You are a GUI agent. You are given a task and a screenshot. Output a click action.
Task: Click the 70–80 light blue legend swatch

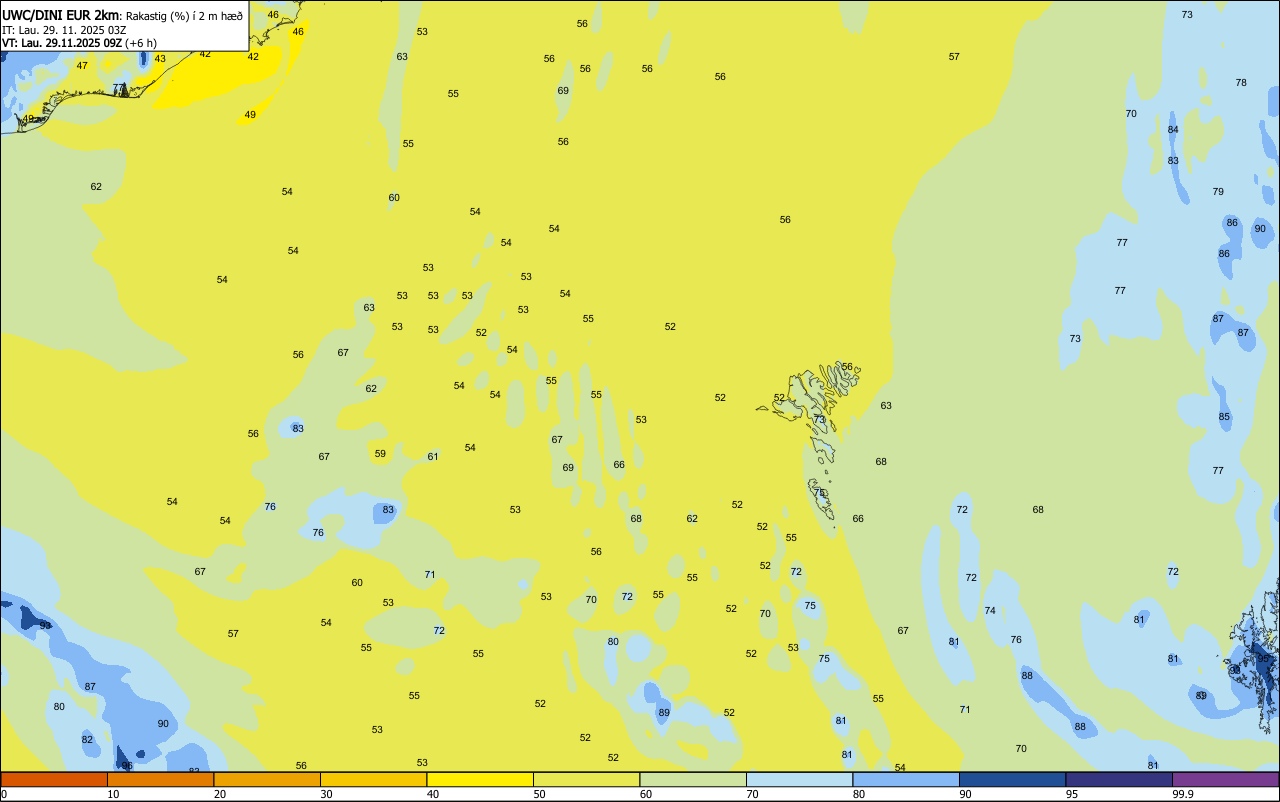(x=799, y=779)
